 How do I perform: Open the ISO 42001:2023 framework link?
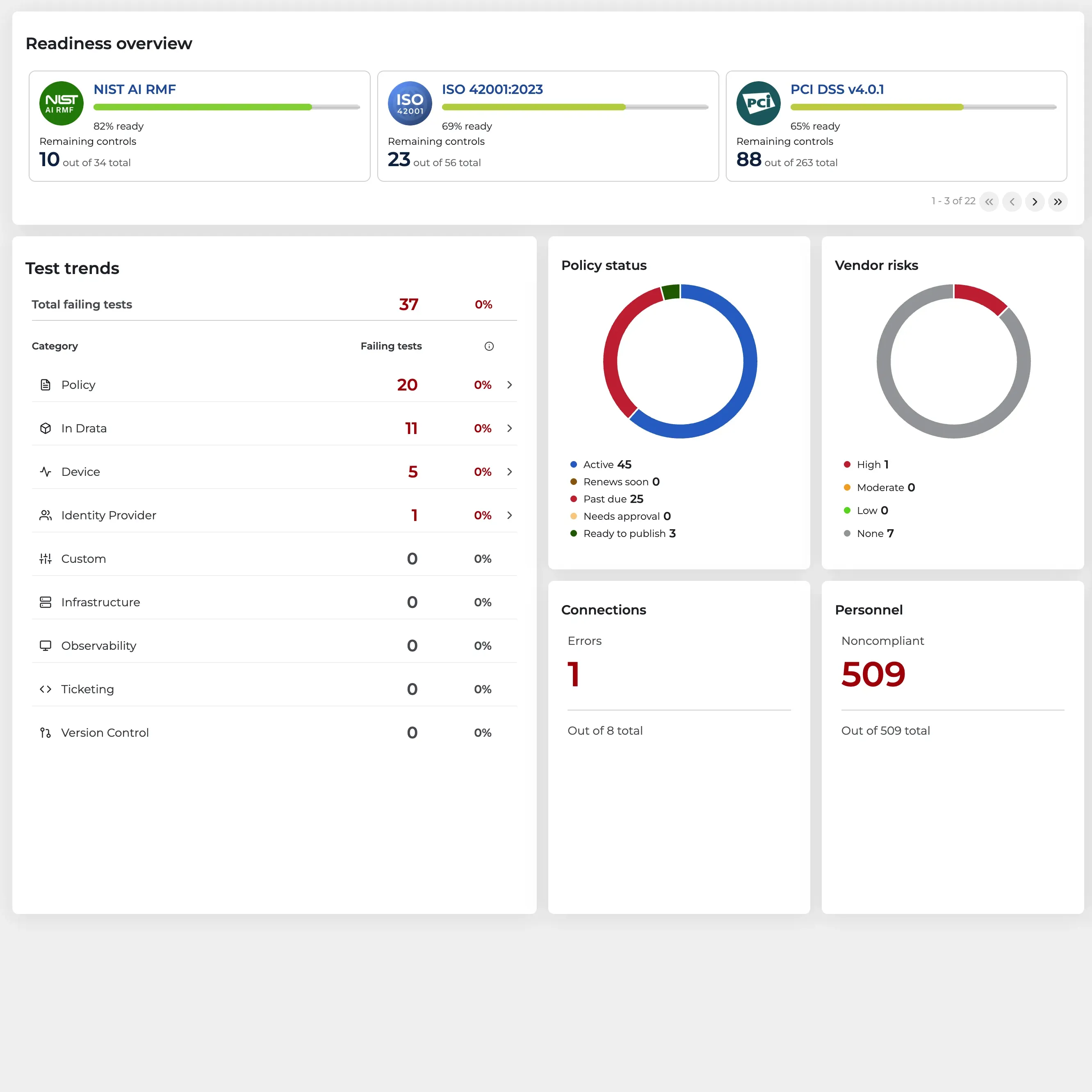(x=492, y=89)
